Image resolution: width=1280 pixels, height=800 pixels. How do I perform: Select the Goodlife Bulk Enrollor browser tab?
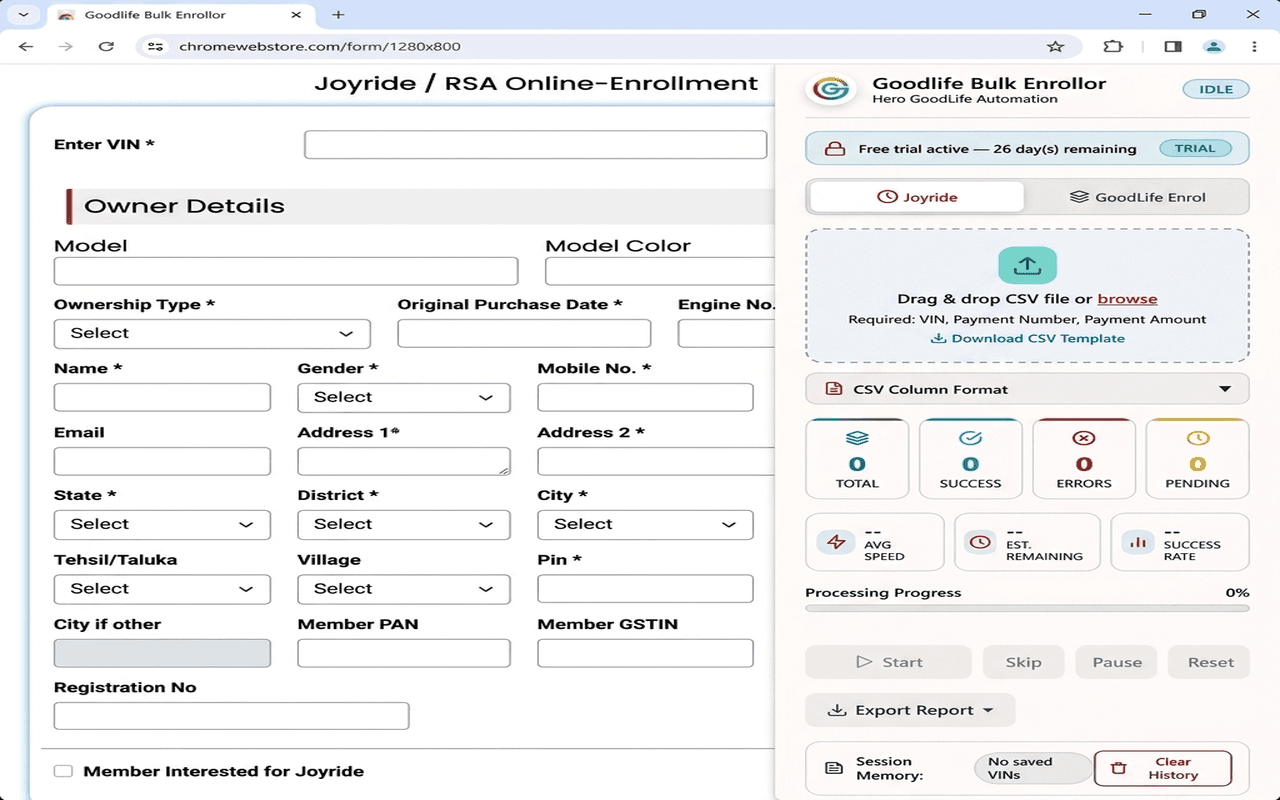(x=180, y=15)
